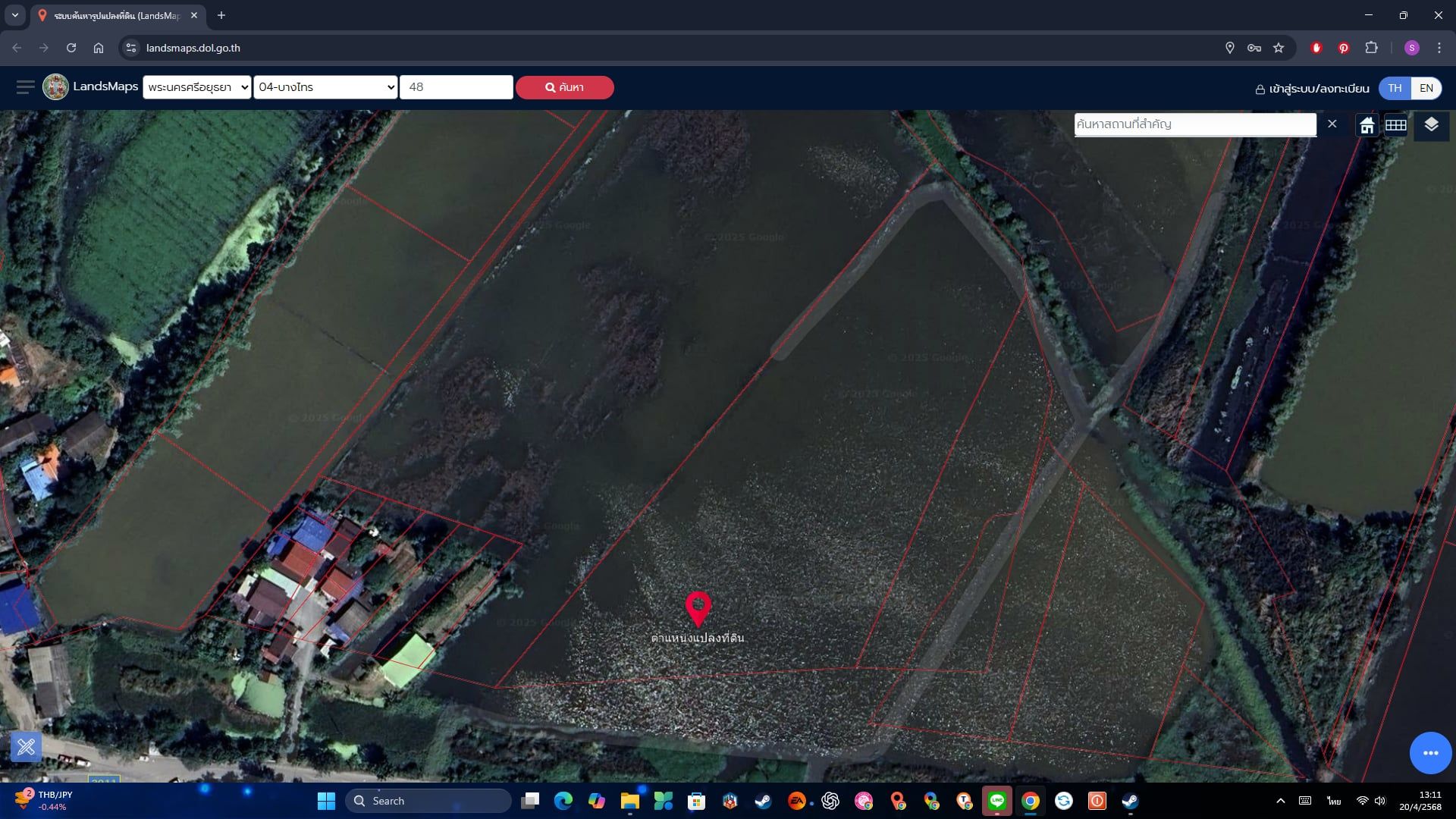Bookmark this page with star icon
The image size is (1456, 819).
tap(1279, 48)
